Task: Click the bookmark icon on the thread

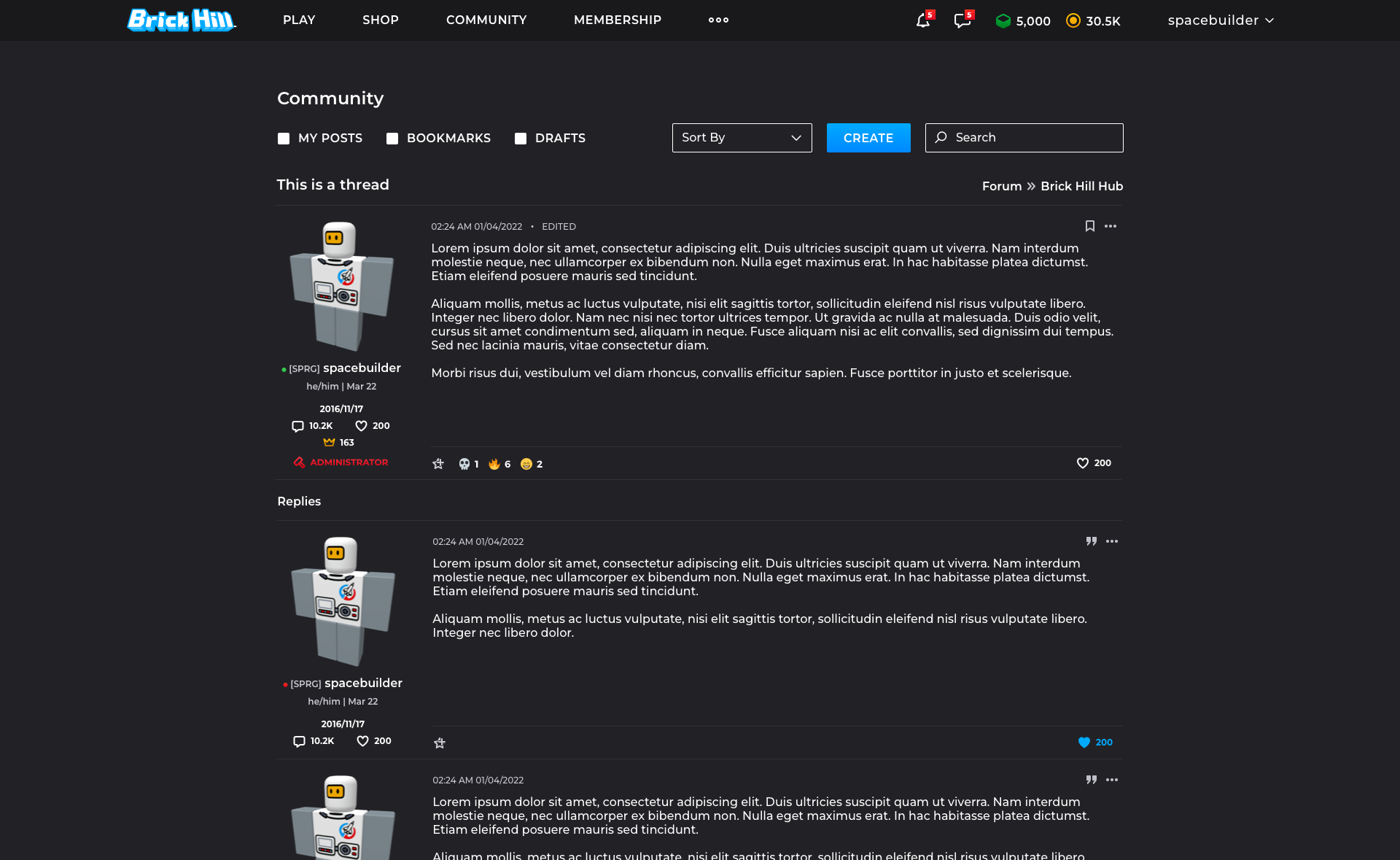Action: pos(1089,225)
